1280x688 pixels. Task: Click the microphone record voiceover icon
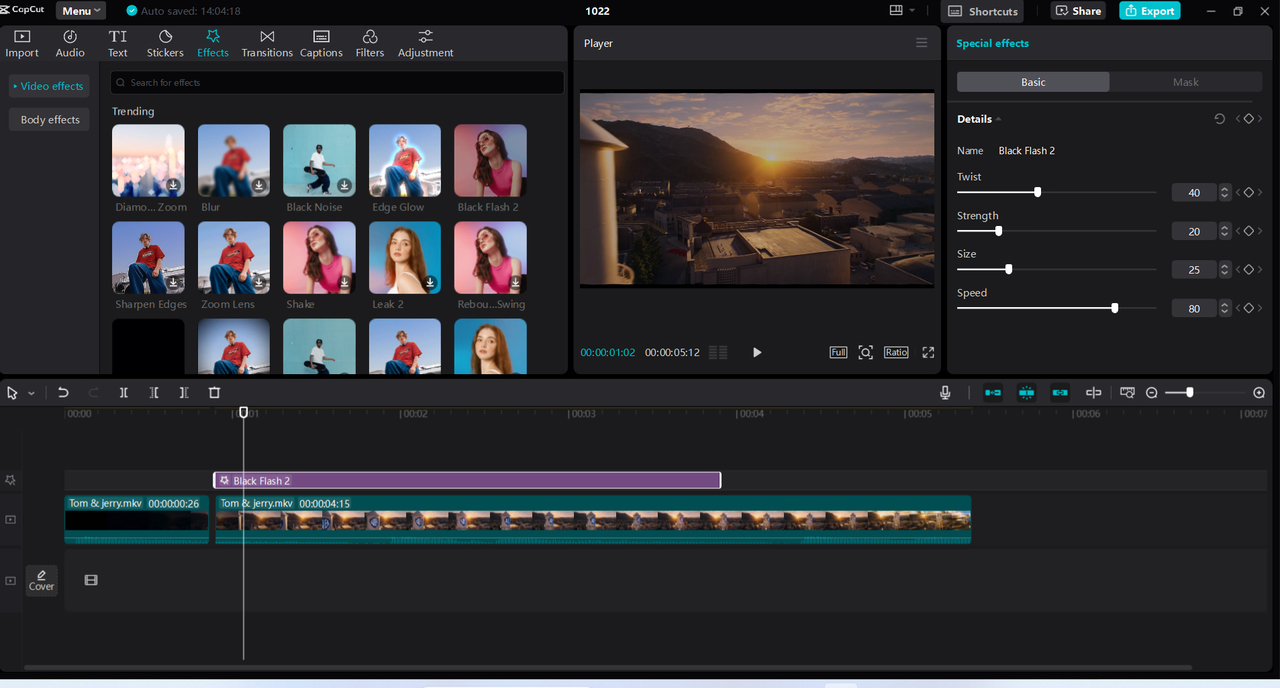coord(945,393)
